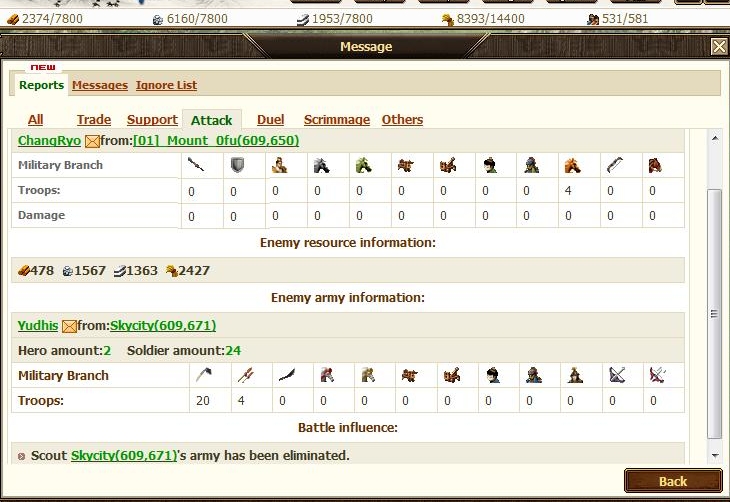The width and height of the screenshot is (730, 502).
Task: Click the blue helmet soldier icon in ChangRyo's row
Action: point(531,165)
